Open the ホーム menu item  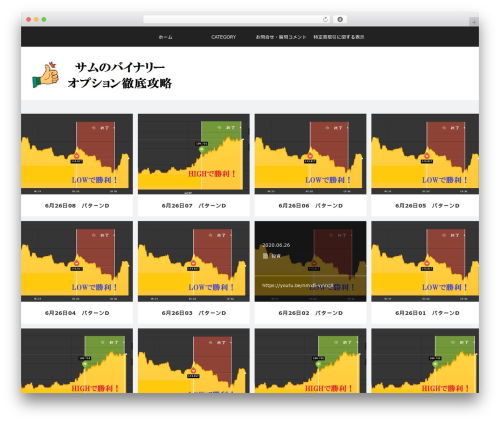165,37
